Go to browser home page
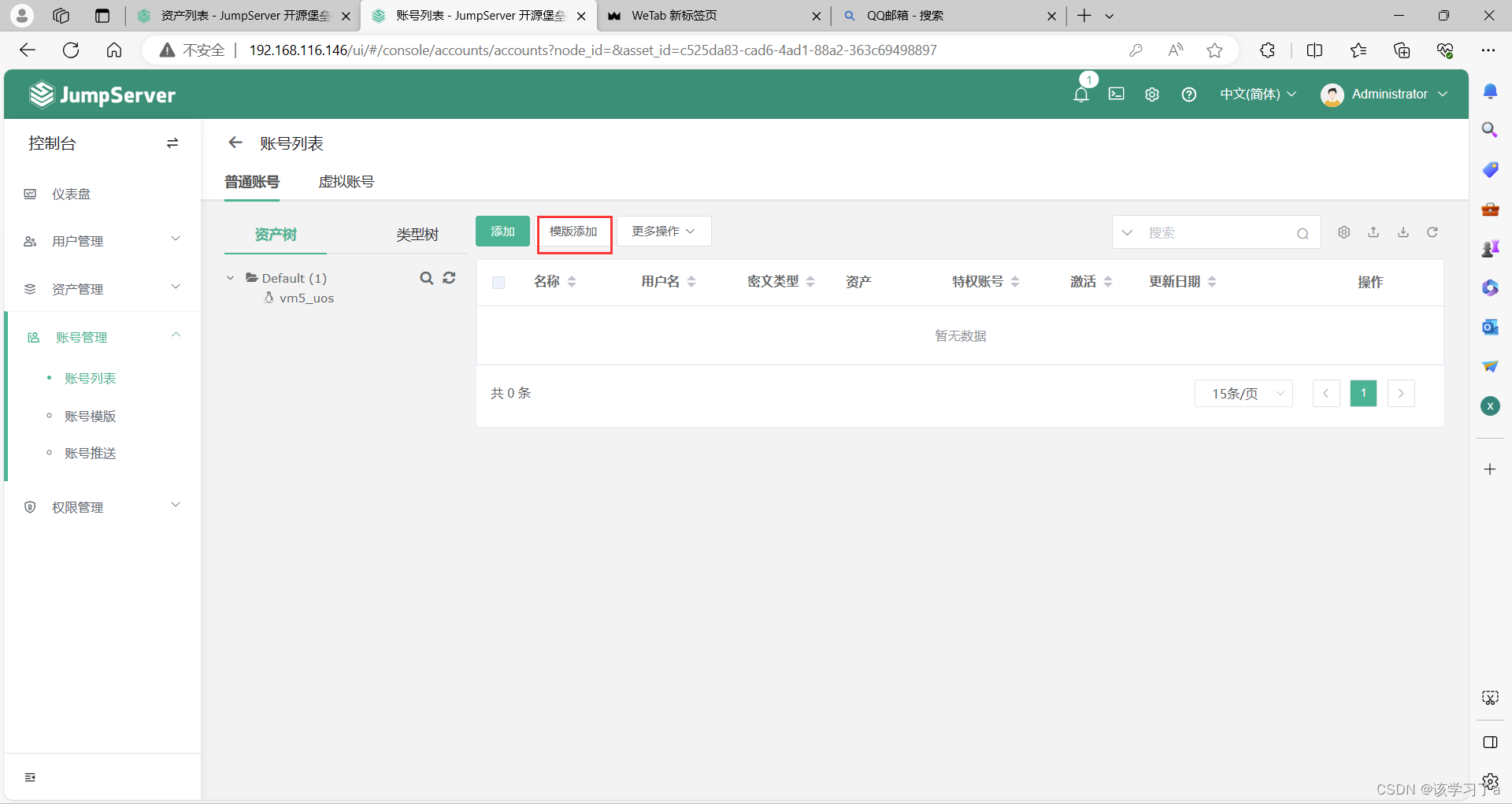This screenshot has width=1512, height=804. pyautogui.click(x=114, y=50)
